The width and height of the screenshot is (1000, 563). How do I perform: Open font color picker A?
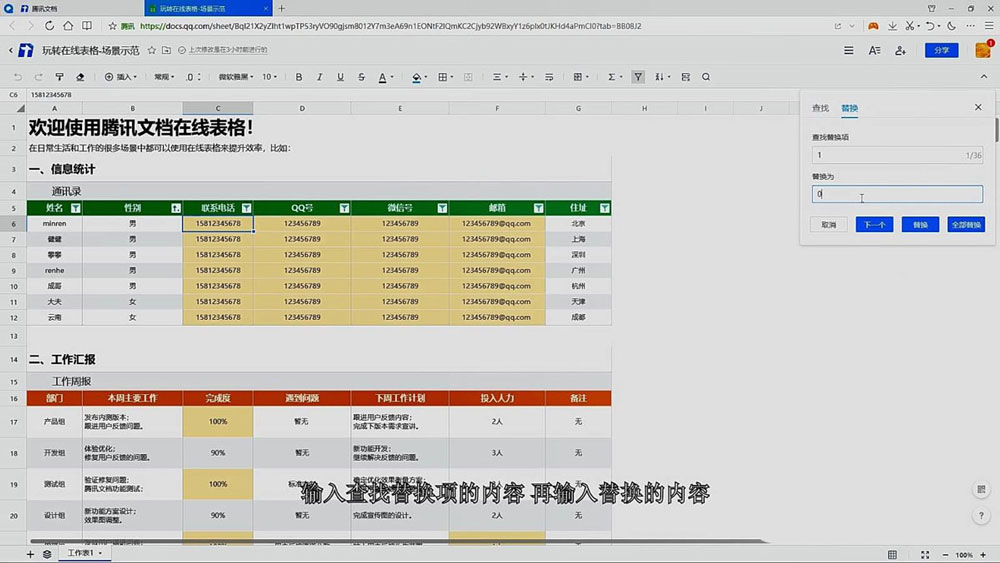click(x=385, y=77)
